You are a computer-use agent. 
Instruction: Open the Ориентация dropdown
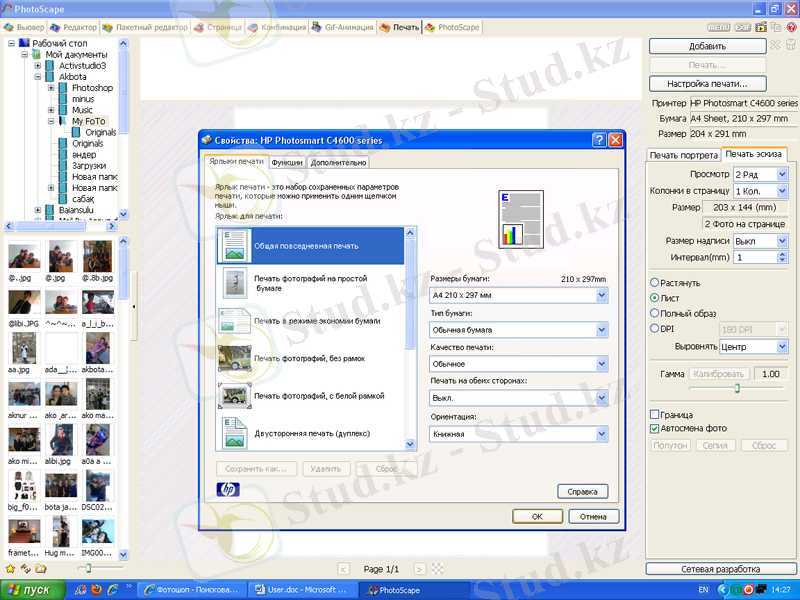point(518,434)
